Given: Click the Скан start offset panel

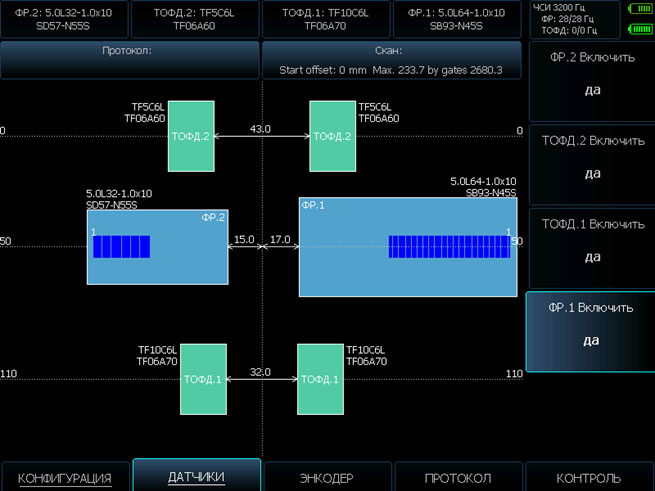Looking at the screenshot, I should click(x=392, y=60).
